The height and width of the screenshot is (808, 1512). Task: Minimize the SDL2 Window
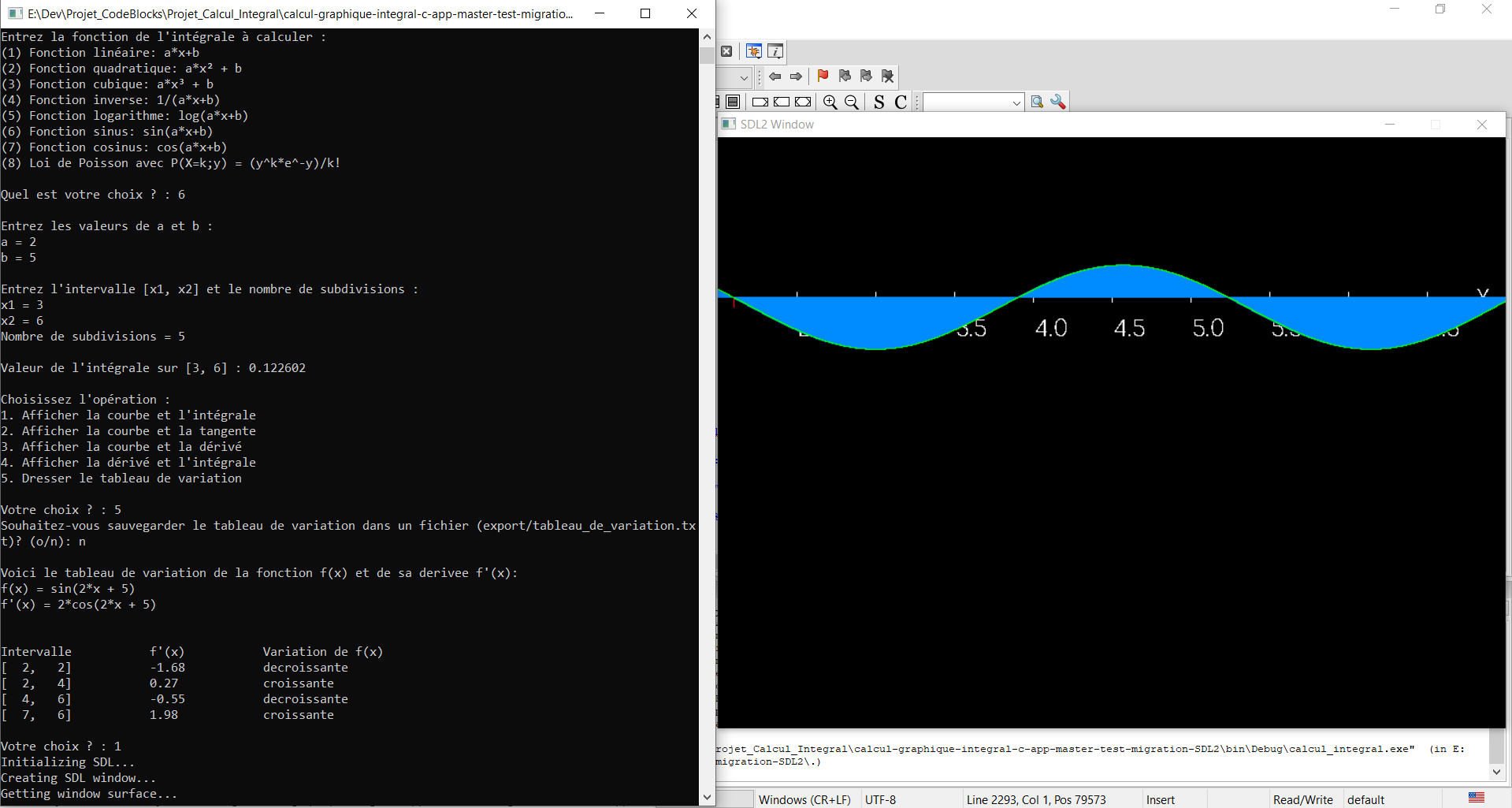pos(1390,125)
